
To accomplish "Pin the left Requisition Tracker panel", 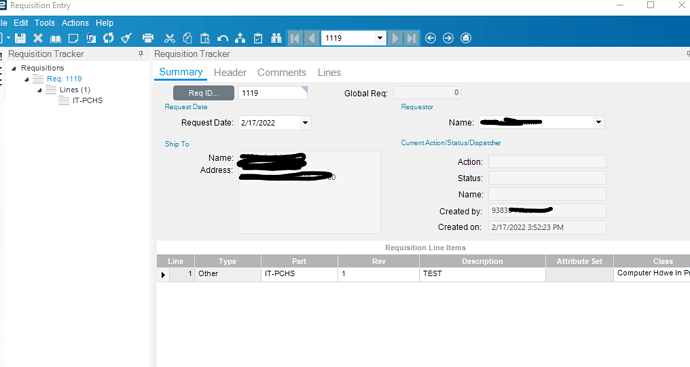I will click(x=141, y=54).
